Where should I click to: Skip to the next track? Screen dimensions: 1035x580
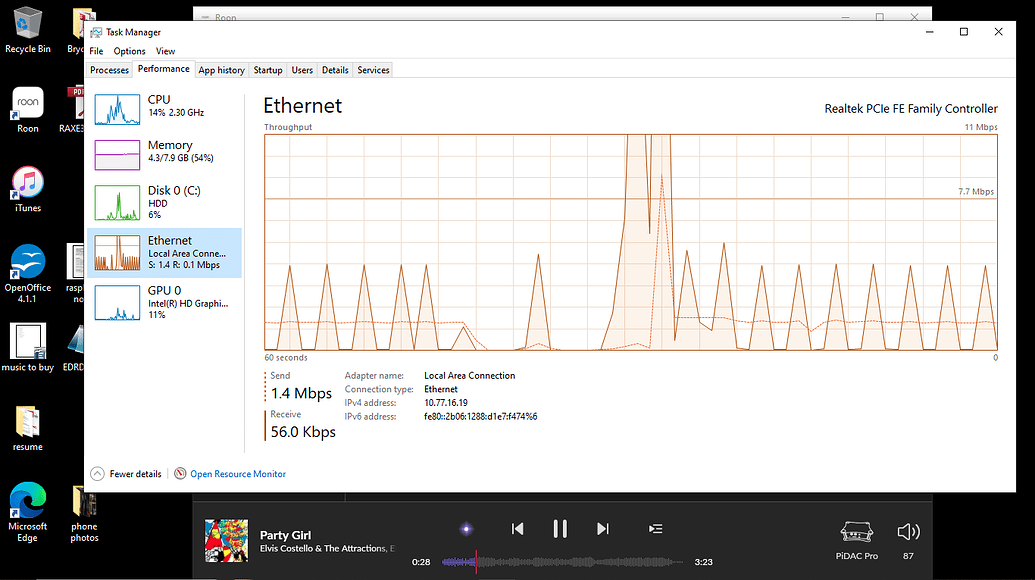[602, 529]
